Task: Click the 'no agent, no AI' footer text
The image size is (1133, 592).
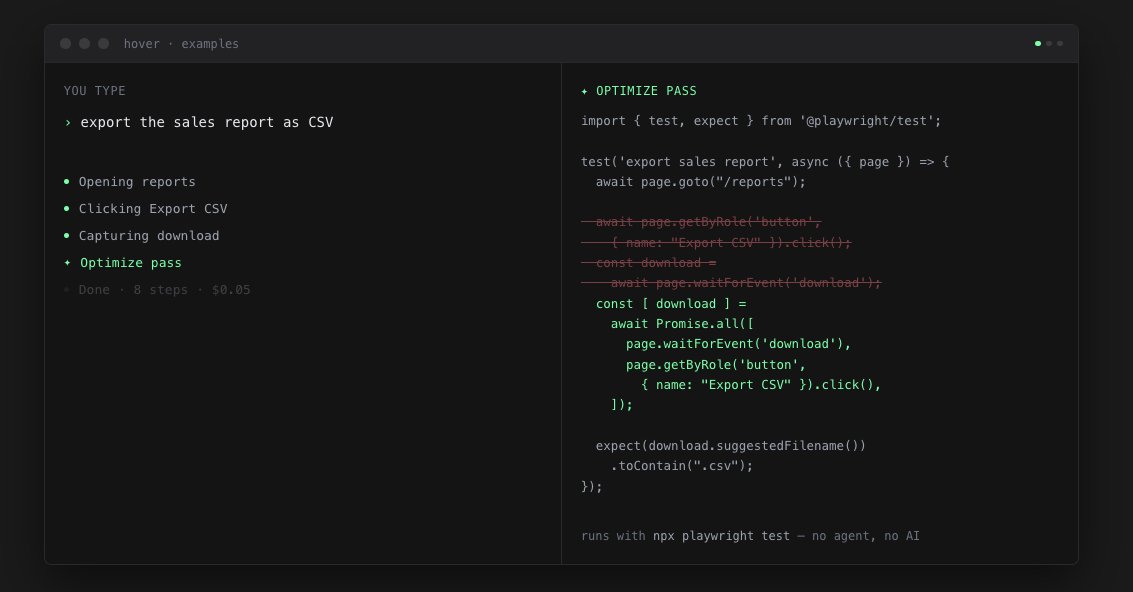Action: [x=866, y=536]
